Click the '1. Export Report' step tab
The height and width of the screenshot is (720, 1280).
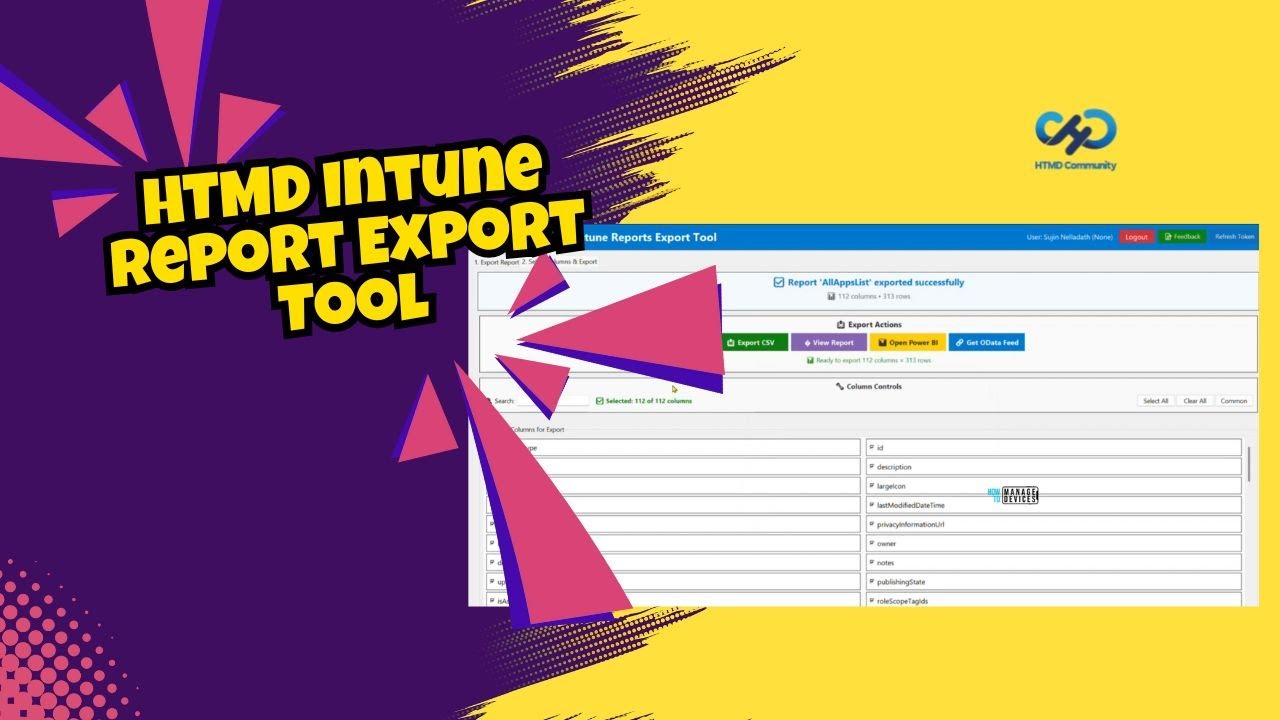pyautogui.click(x=496, y=262)
